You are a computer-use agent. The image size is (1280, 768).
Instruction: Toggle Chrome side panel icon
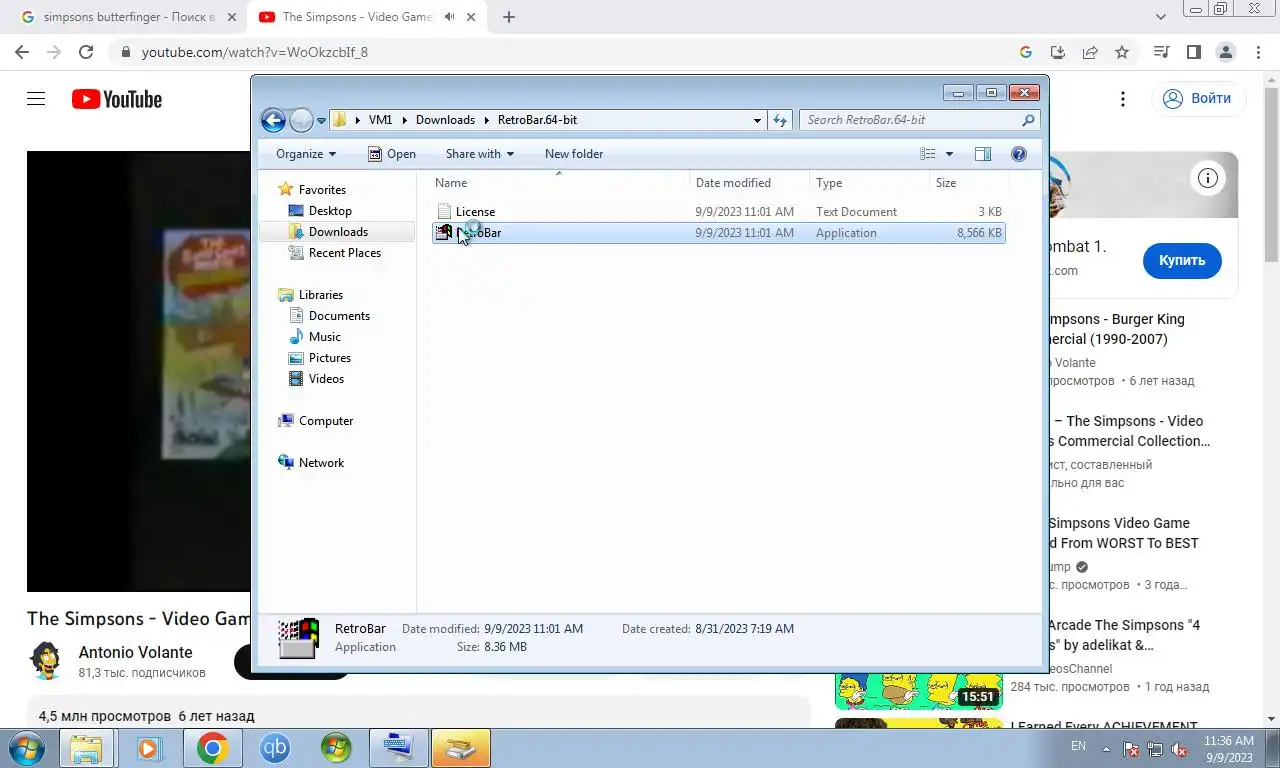pos(1193,52)
